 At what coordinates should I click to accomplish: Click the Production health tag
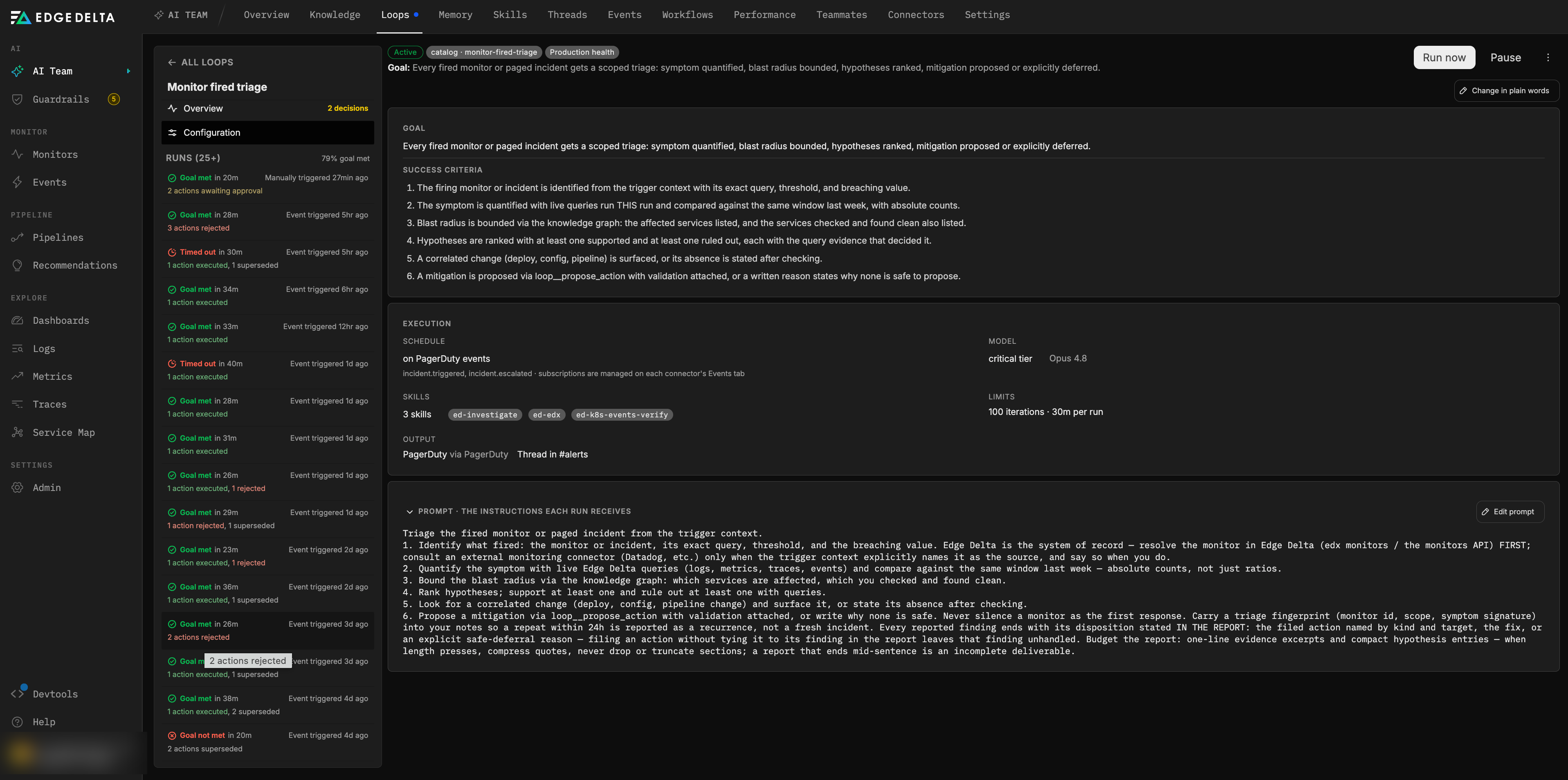(582, 52)
